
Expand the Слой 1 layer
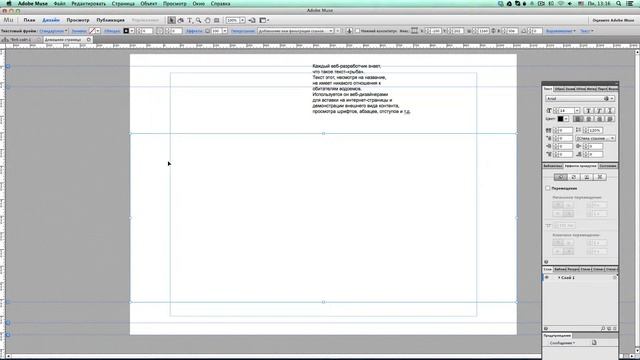(x=559, y=278)
